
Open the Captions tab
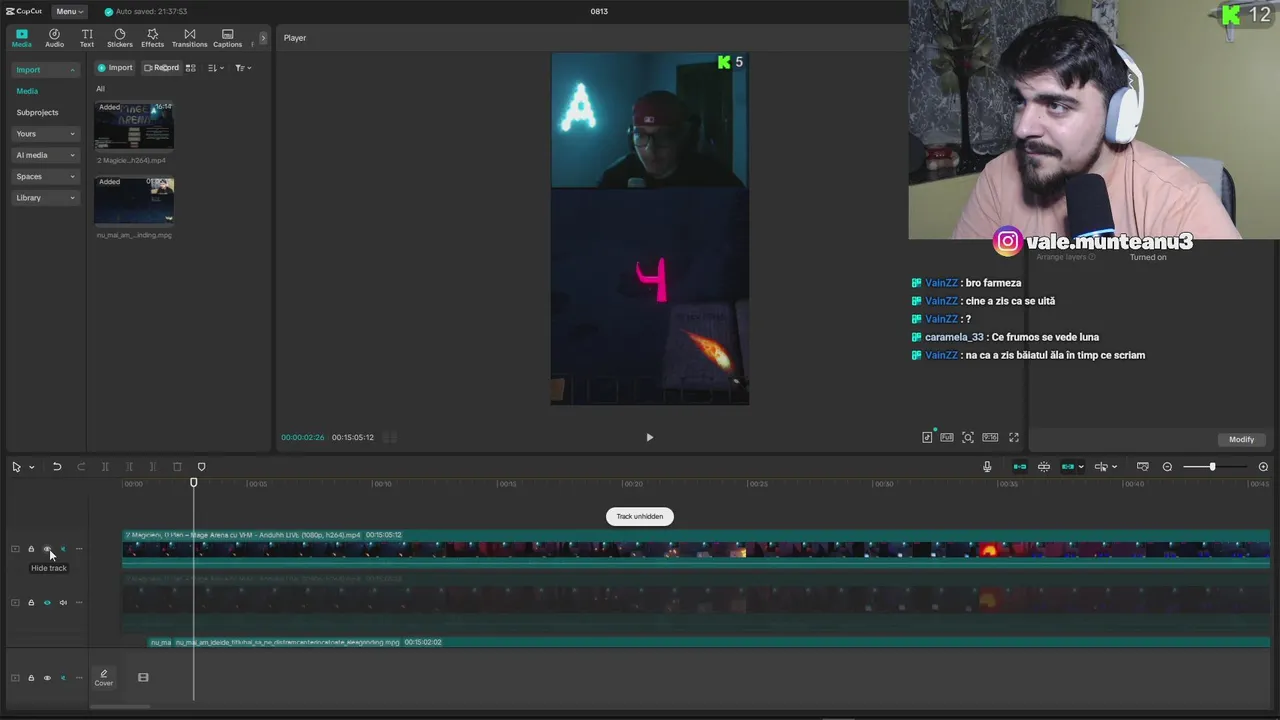coord(227,38)
